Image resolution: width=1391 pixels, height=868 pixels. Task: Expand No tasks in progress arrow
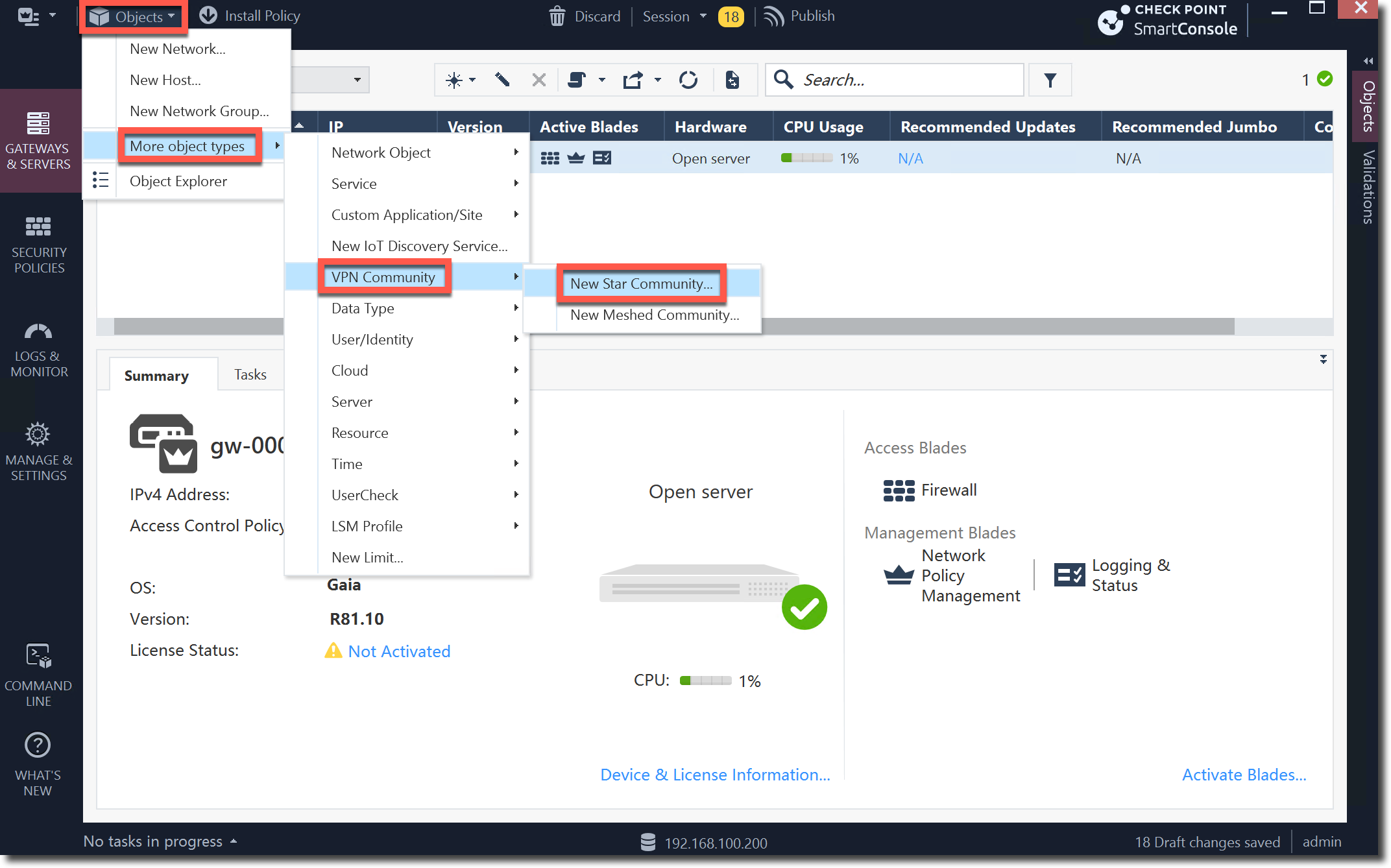point(234,841)
